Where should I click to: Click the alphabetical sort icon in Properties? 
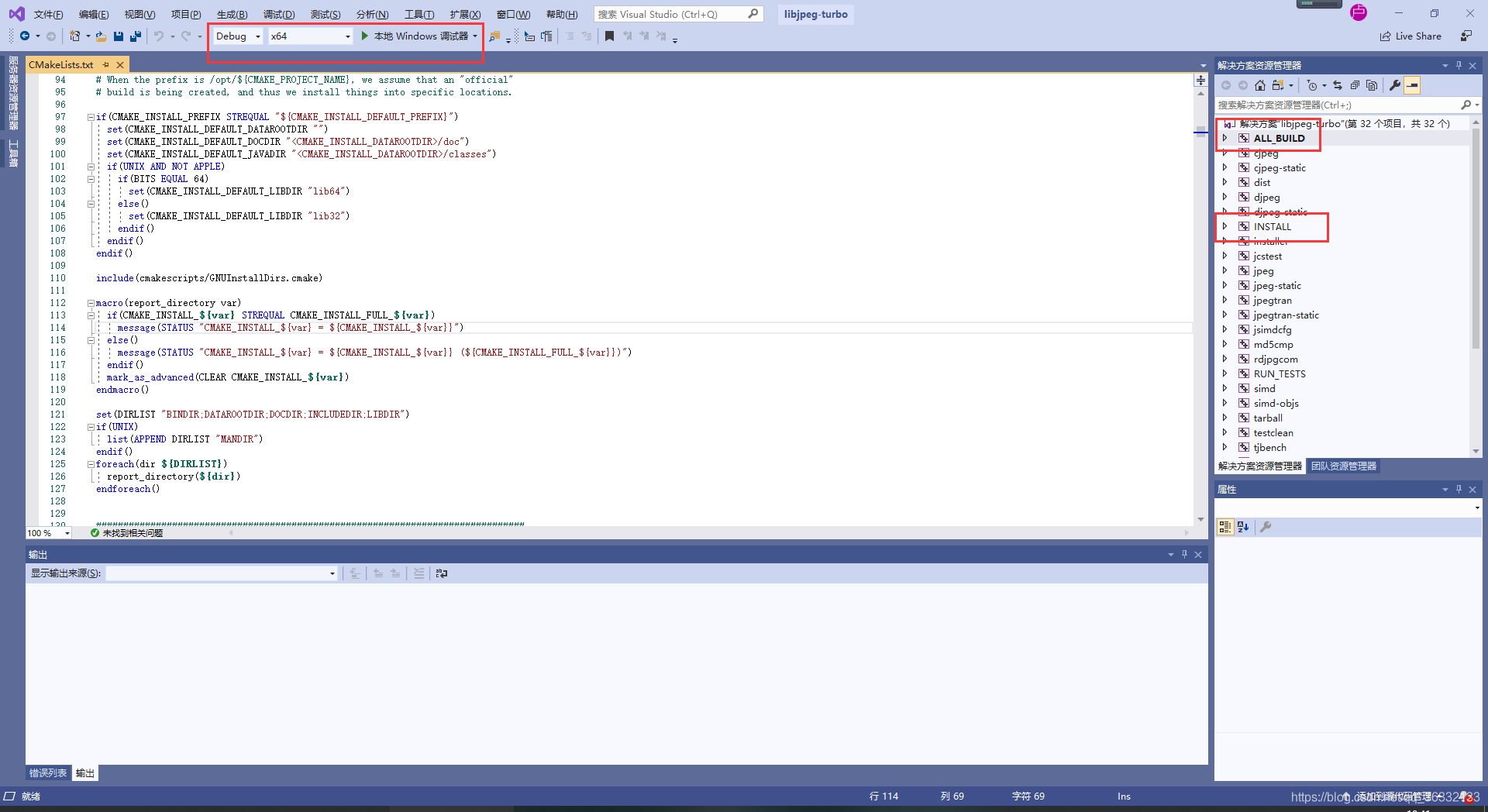1243,527
